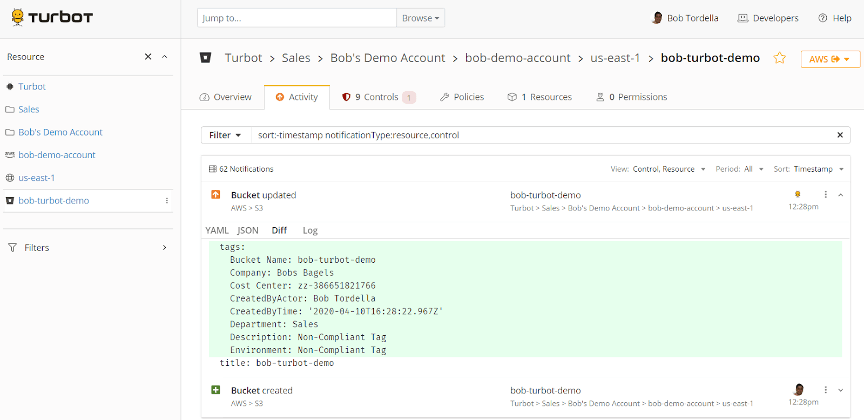This screenshot has width=864, height=420.
Task: Click the Turbot bee logo
Action: pos(52,18)
